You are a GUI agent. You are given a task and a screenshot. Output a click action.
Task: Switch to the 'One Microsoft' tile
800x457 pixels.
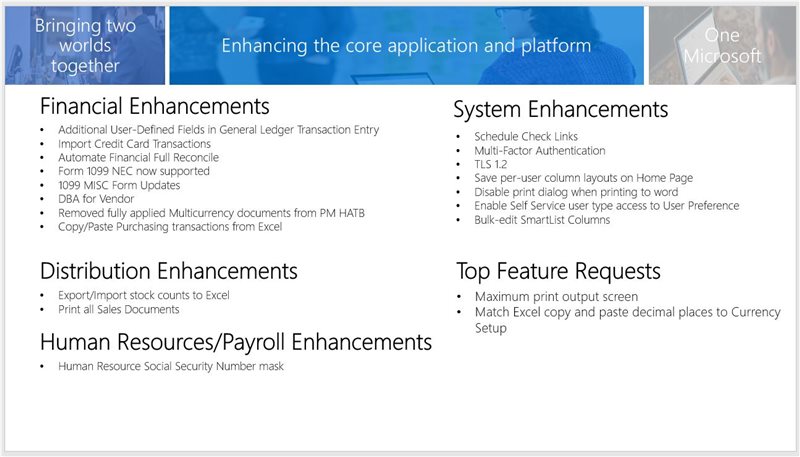click(721, 46)
